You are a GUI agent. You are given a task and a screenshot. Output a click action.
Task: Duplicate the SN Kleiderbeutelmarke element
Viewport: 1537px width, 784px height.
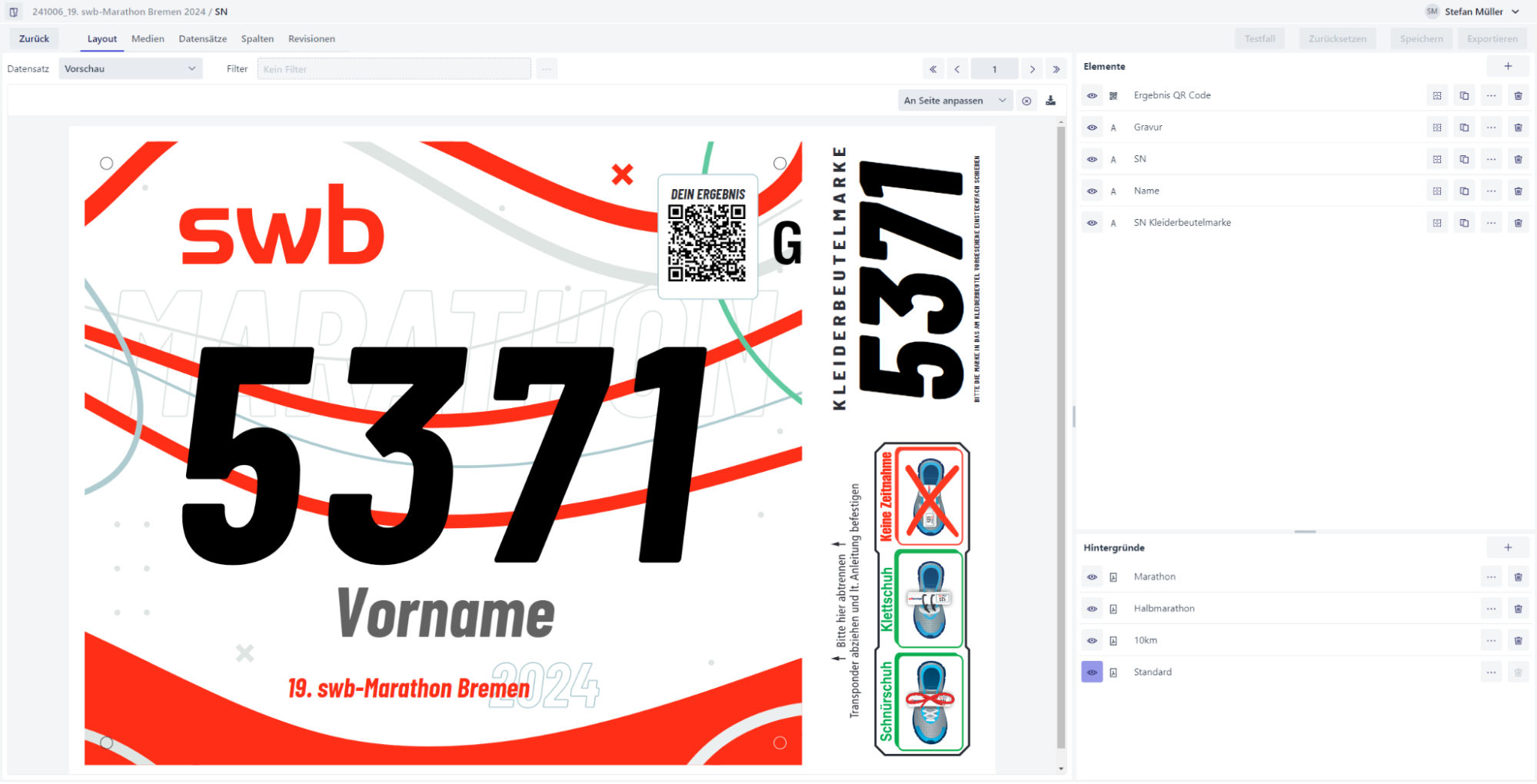coord(1464,223)
